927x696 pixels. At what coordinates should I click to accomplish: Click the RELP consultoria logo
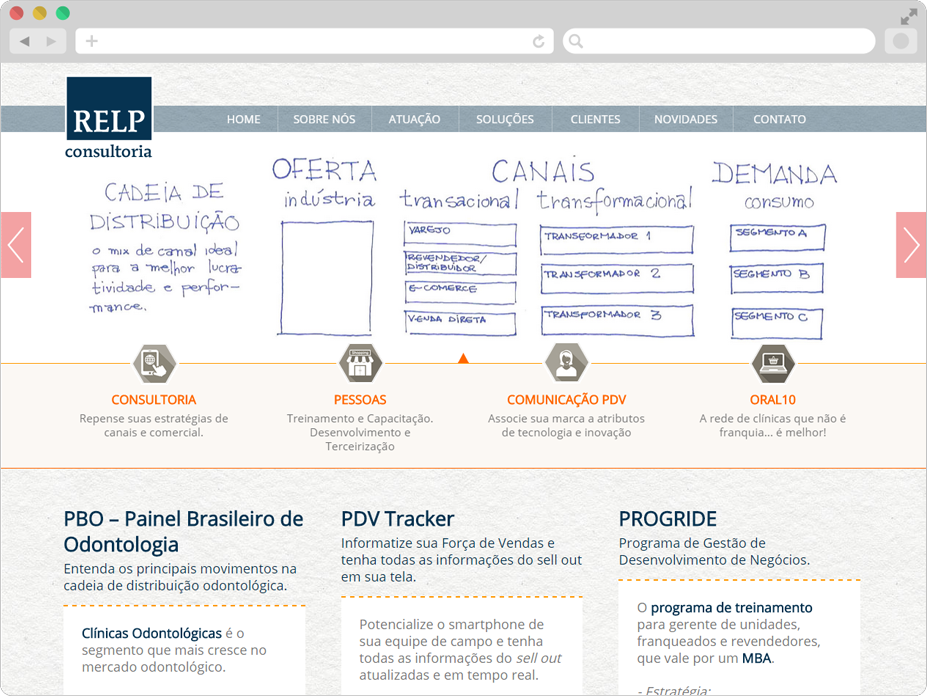(109, 118)
